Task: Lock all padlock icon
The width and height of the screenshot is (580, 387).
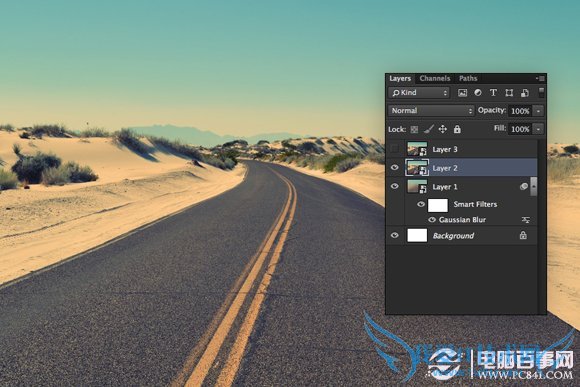Action: coord(457,129)
